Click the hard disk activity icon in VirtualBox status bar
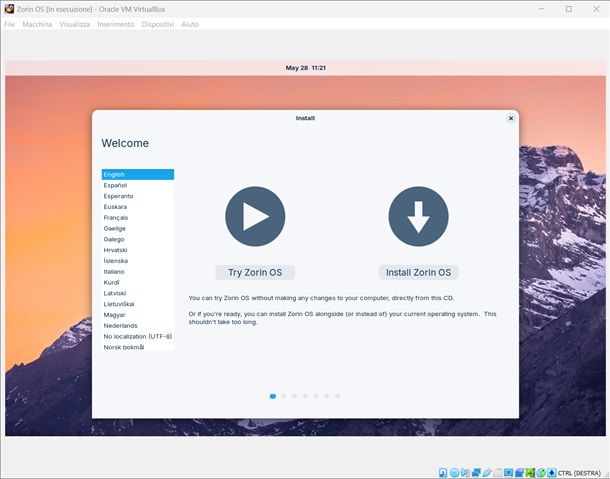 pos(443,473)
